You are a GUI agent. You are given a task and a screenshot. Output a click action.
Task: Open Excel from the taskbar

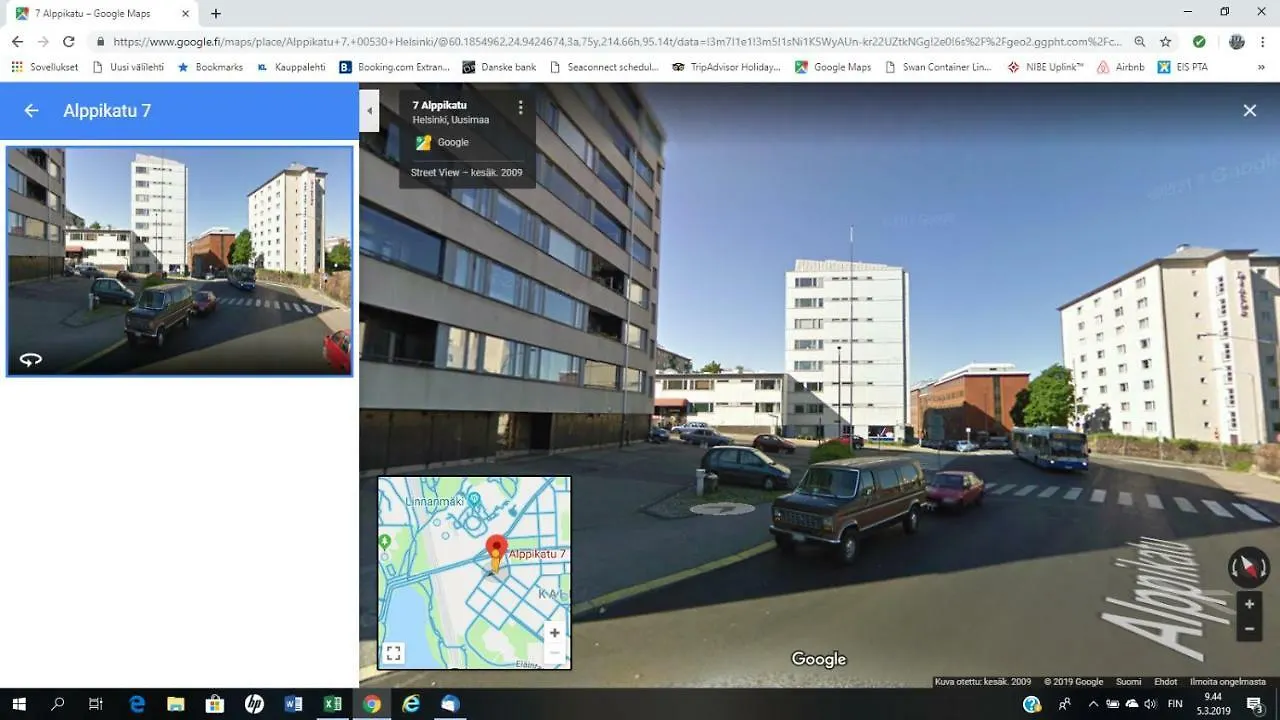point(332,704)
